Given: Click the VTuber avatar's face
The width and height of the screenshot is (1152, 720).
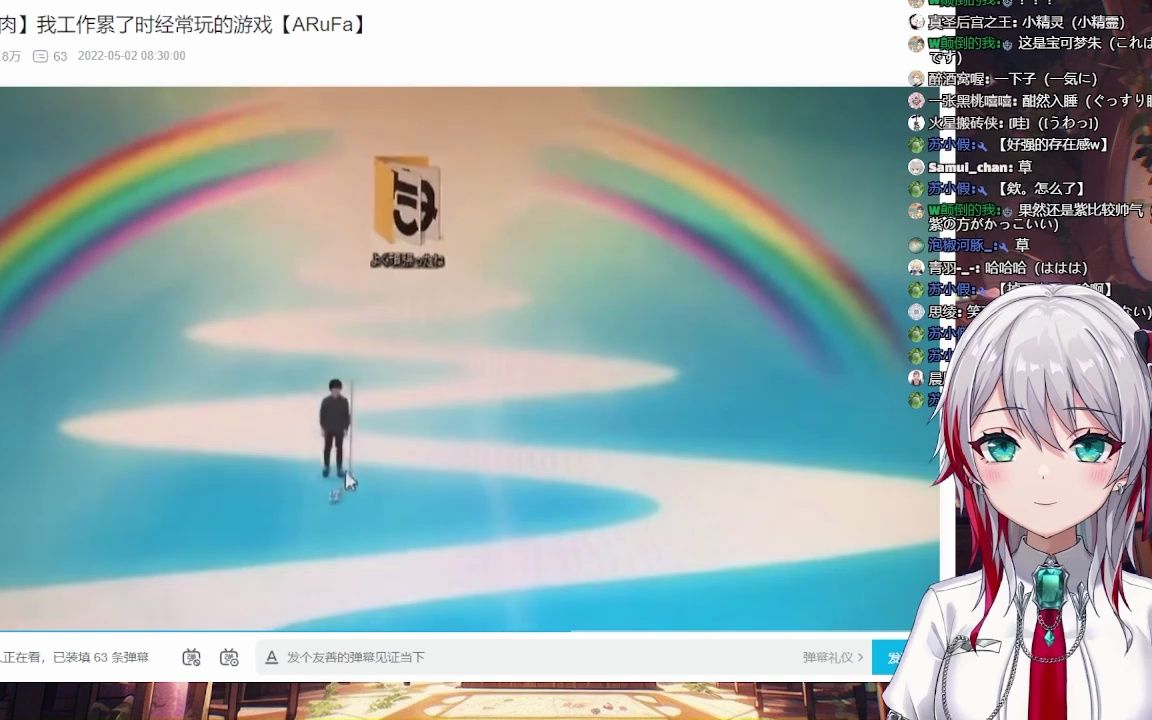Looking at the screenshot, I should (1045, 456).
